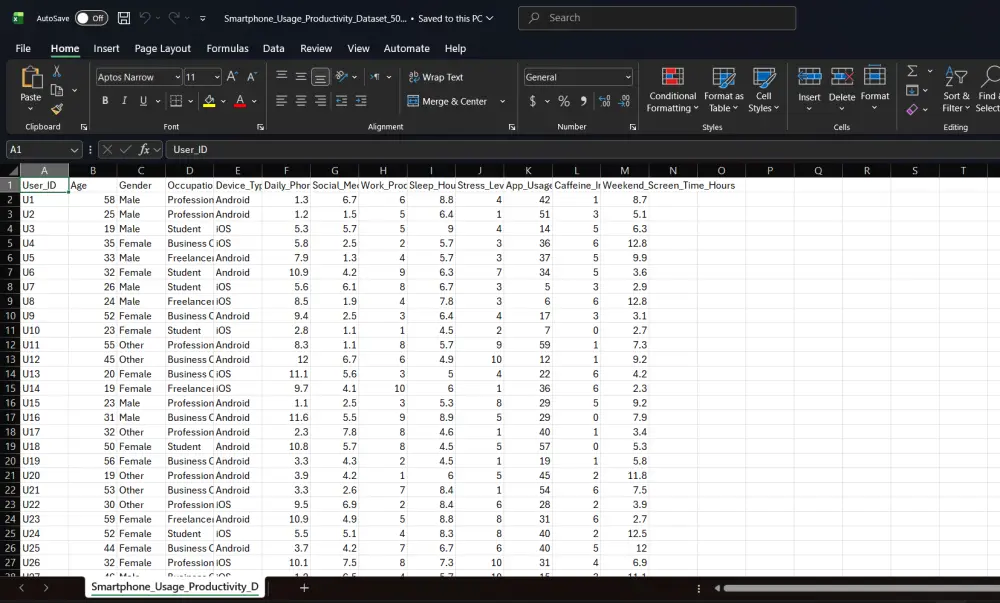The image size is (1000, 603).
Task: Click the Percent Style icon
Action: pos(564,101)
